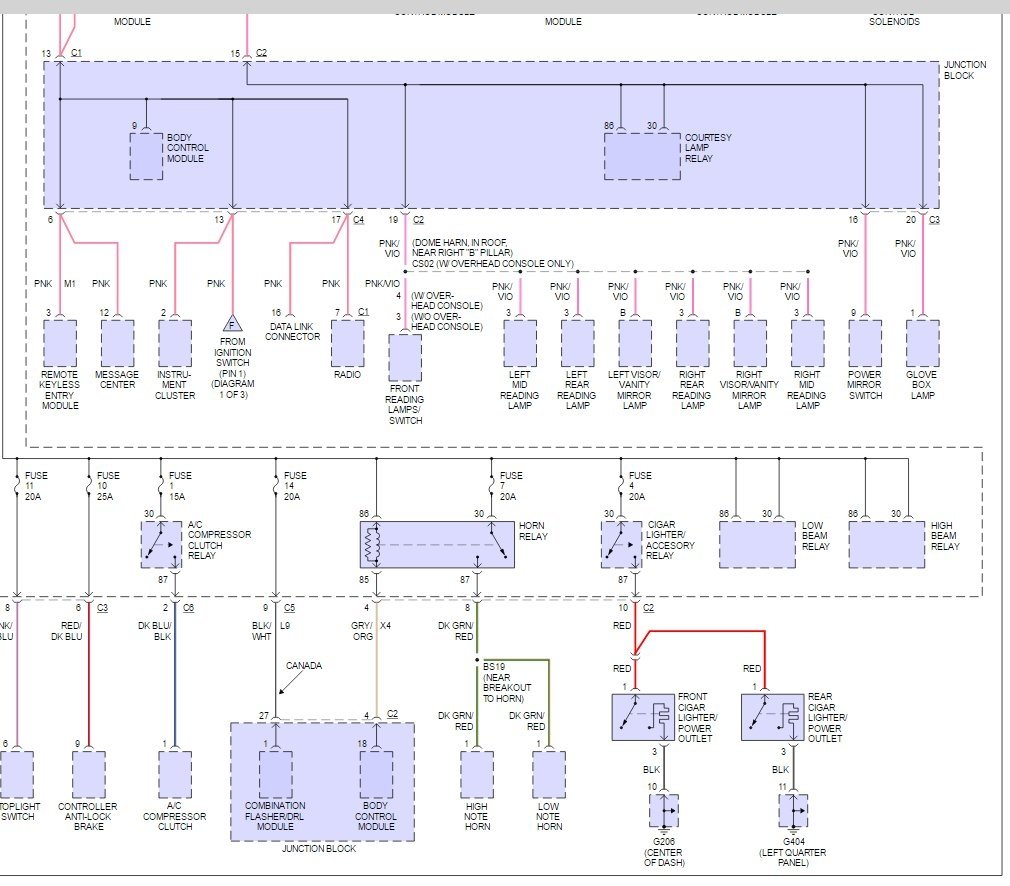Viewport: 1010px width, 886px height.
Task: Click 'CS02 (W/ OVERHEAD CONSOLE ONLY)' text
Action: coord(493,264)
